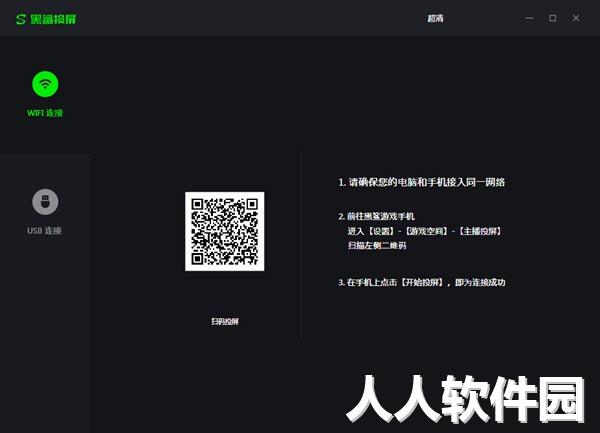Viewport: 600px width, 433px height.
Task: Select the WIFI 连接 tab label
Action: (45, 113)
